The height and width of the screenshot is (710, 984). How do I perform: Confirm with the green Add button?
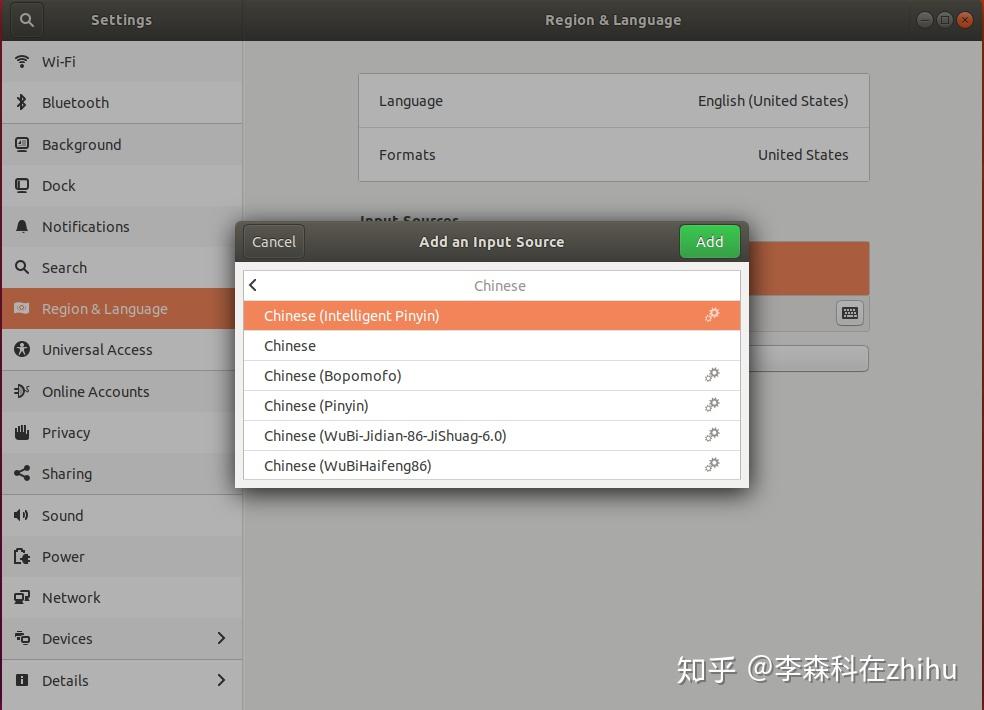(709, 242)
